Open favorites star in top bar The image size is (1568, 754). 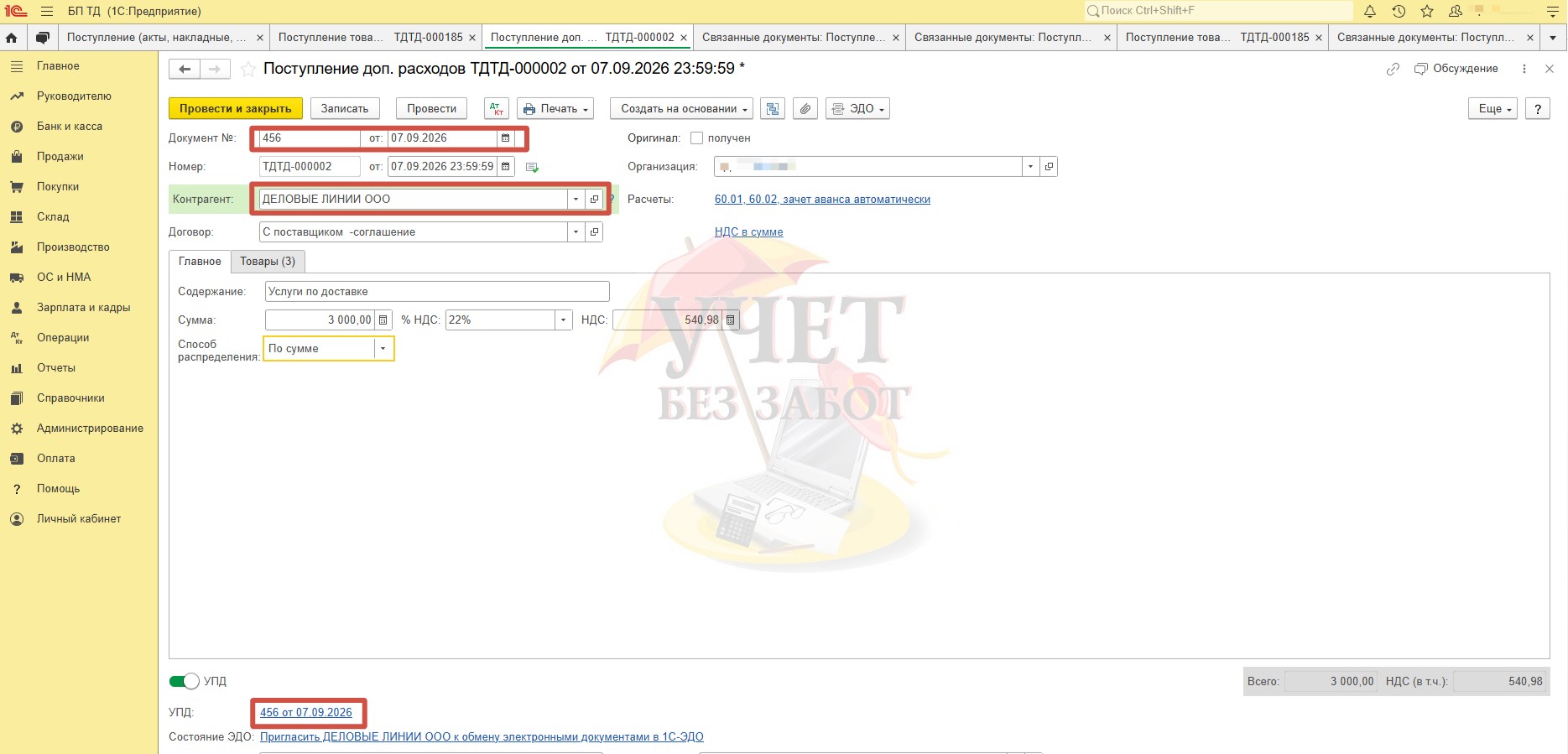[x=1427, y=11]
